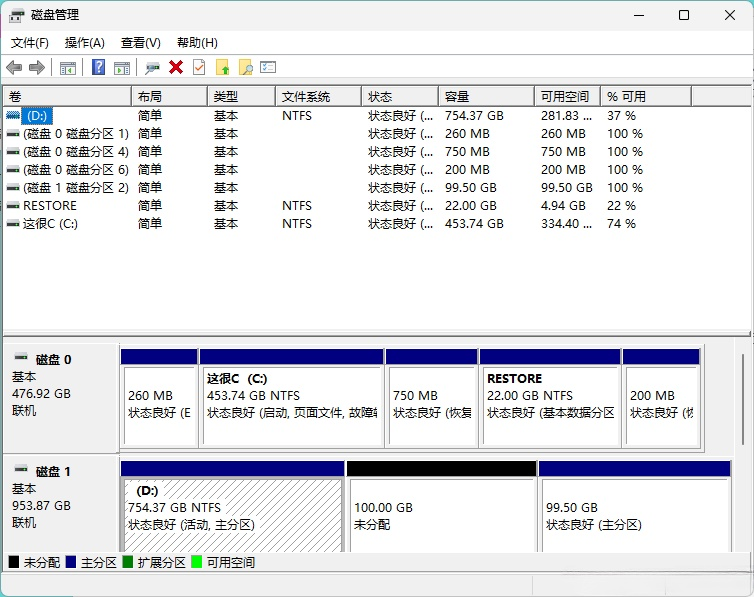The image size is (754, 597).
Task: Click the blue Help question mark icon
Action: point(99,67)
